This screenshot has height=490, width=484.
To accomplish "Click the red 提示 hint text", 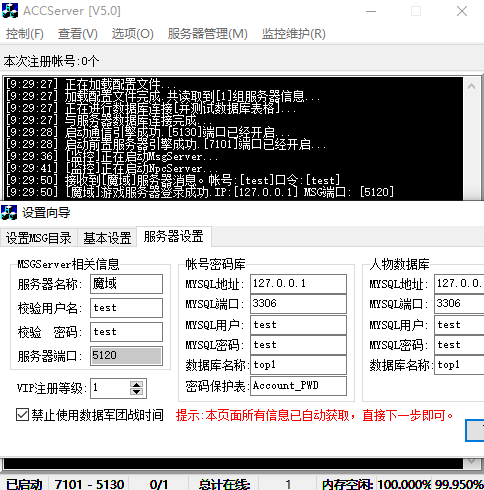I will 315,415.
